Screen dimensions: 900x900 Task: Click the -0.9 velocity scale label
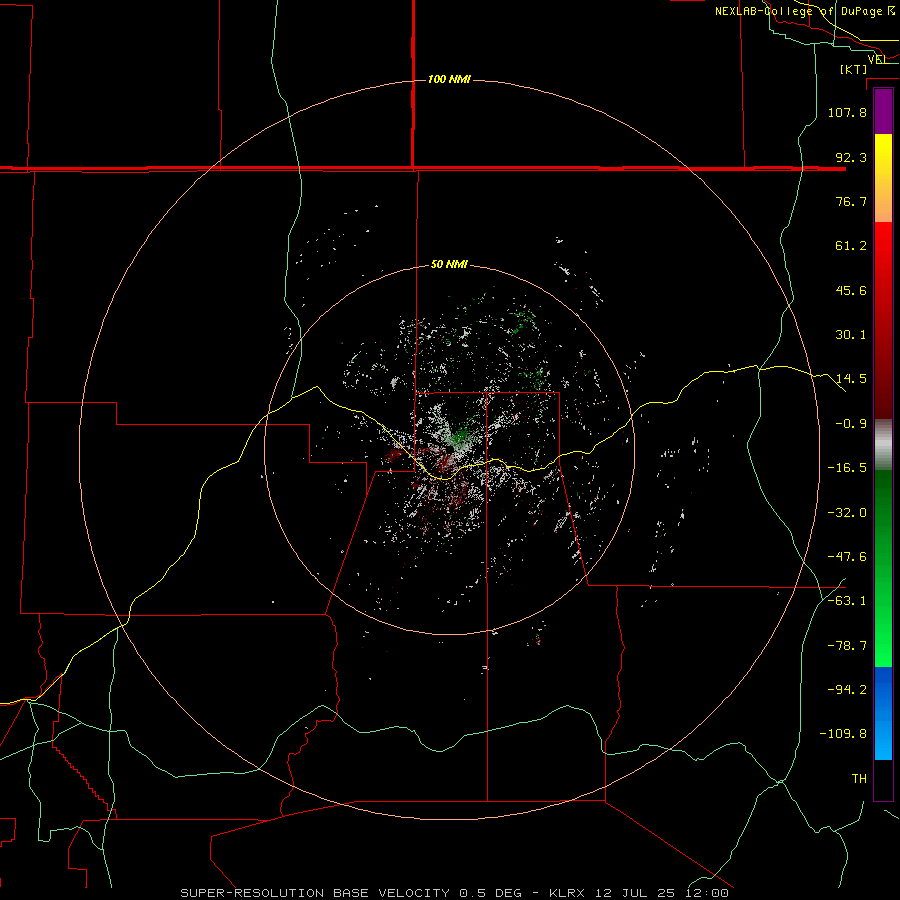click(x=851, y=424)
